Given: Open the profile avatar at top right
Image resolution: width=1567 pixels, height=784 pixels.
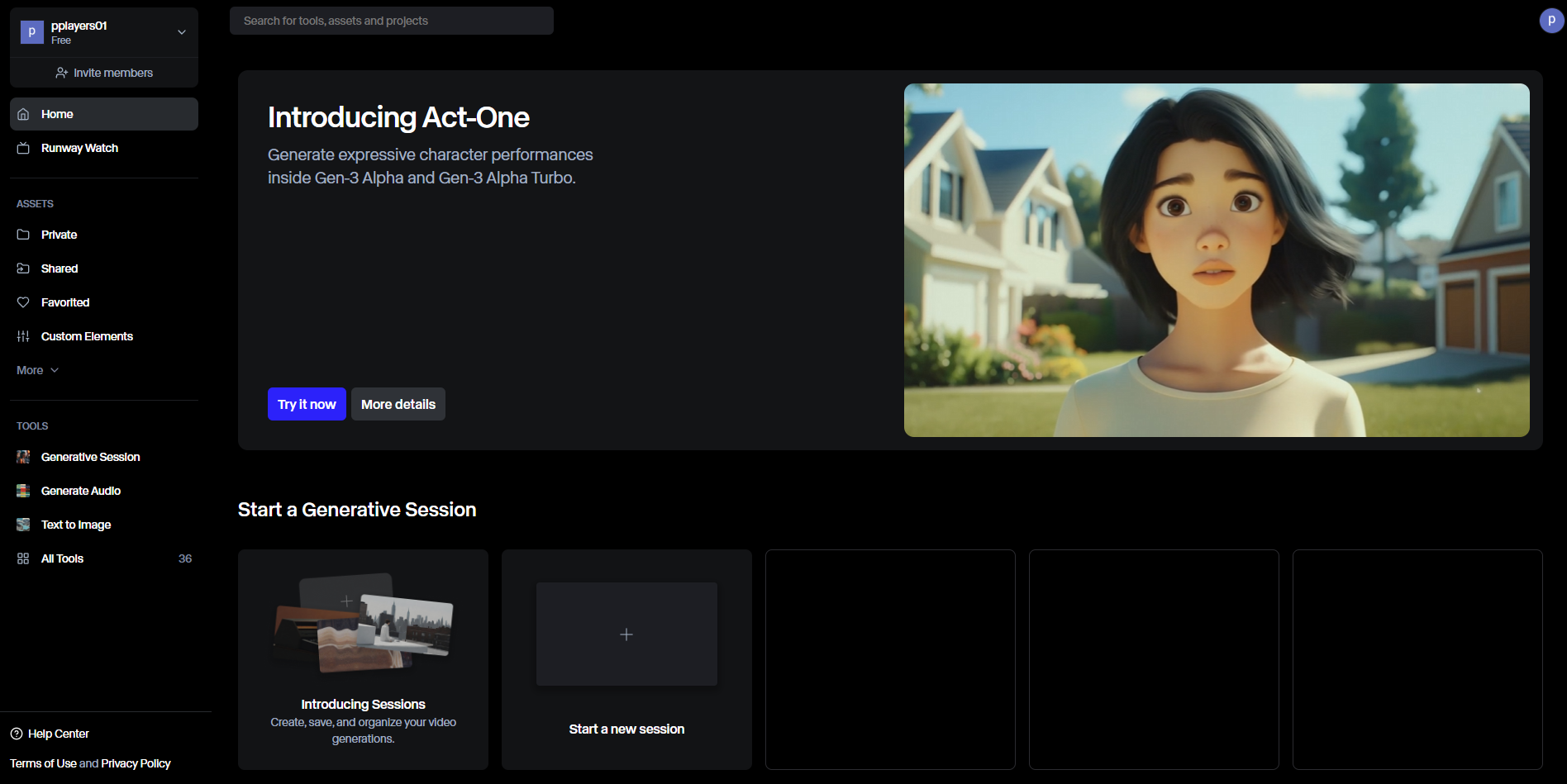Looking at the screenshot, I should click(x=1551, y=21).
